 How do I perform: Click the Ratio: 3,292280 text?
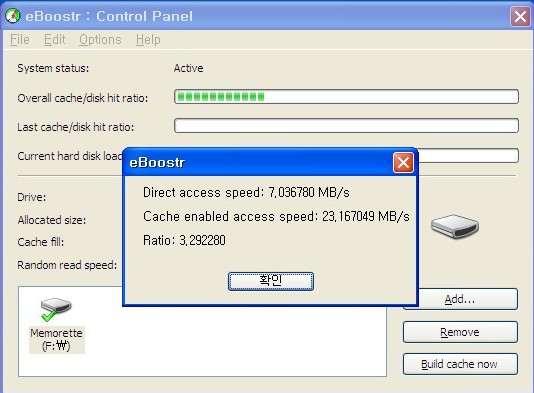click(x=184, y=240)
